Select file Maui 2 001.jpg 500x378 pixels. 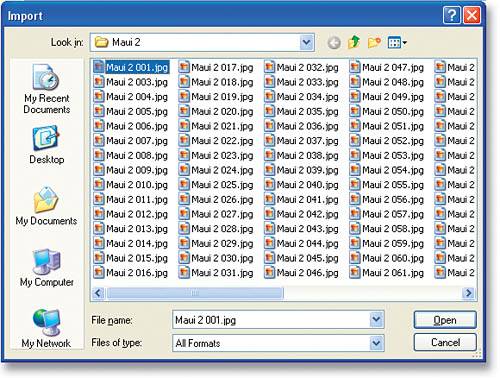click(131, 68)
